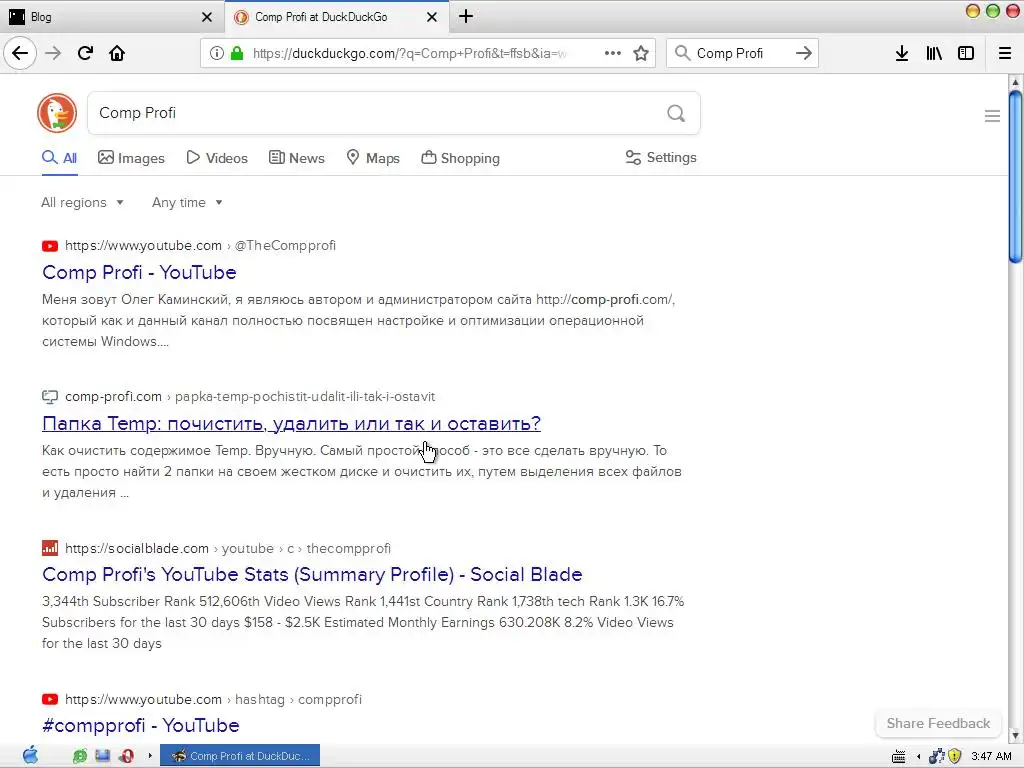Open the All regions dropdown
This screenshot has width=1024, height=768.
click(x=82, y=202)
